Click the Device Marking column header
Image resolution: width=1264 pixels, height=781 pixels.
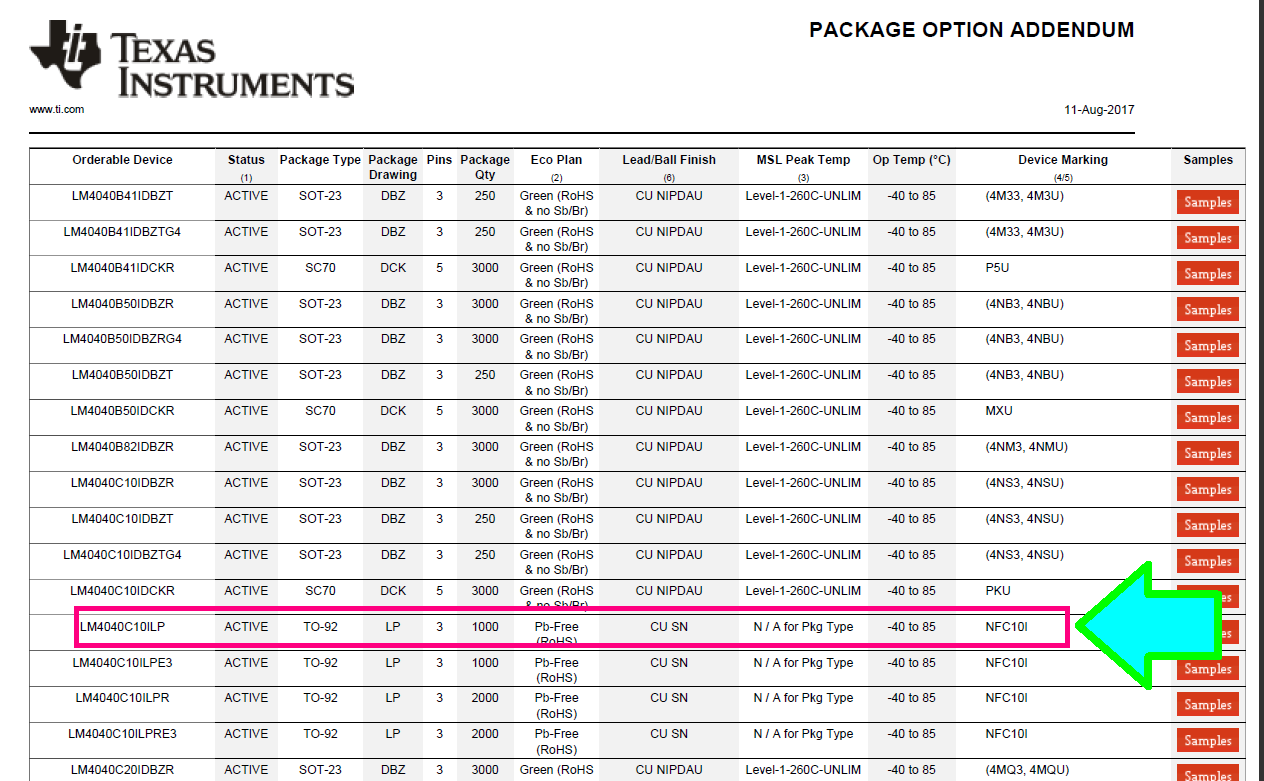tap(1063, 160)
